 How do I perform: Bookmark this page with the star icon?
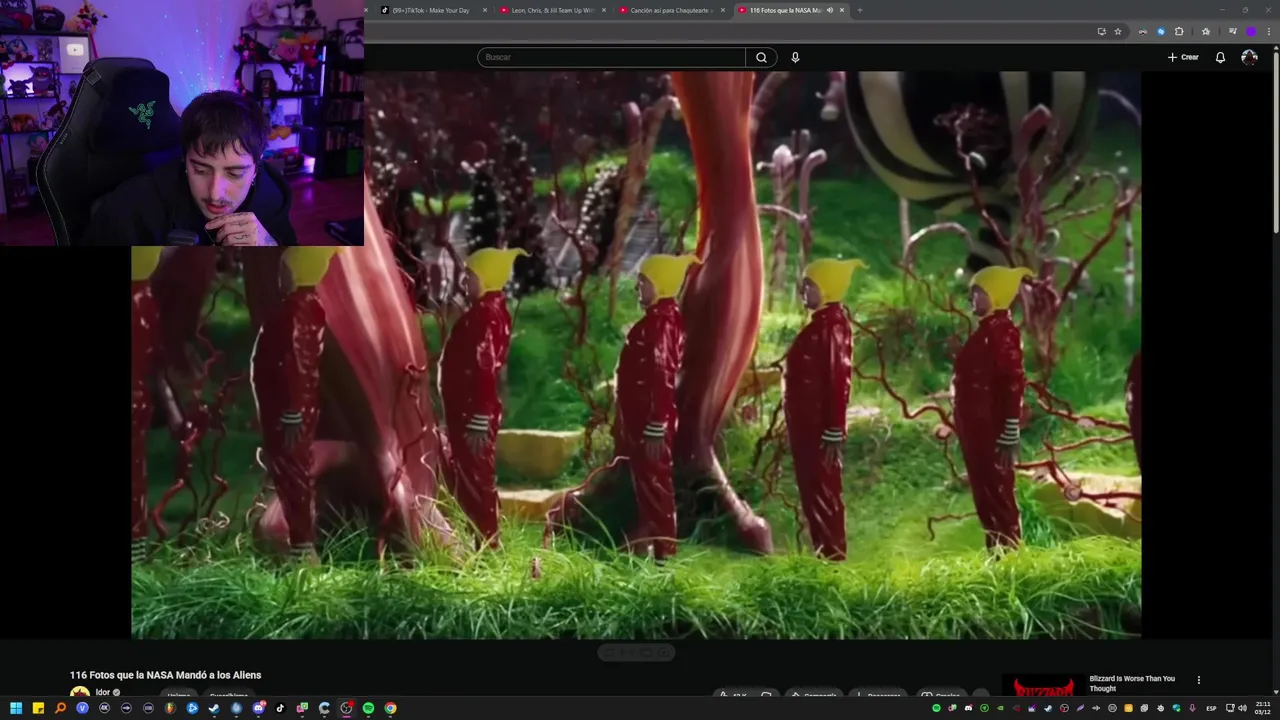point(1118,31)
